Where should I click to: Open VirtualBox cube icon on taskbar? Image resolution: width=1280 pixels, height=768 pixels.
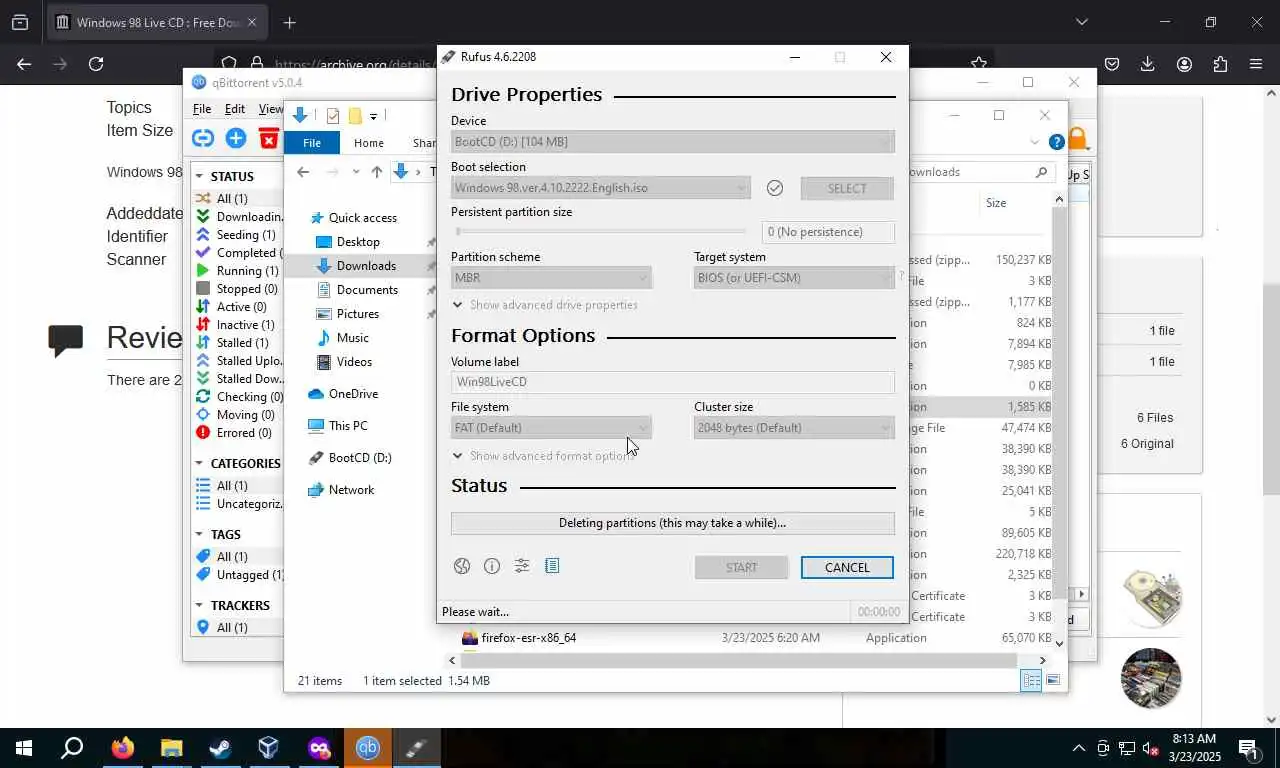click(268, 747)
